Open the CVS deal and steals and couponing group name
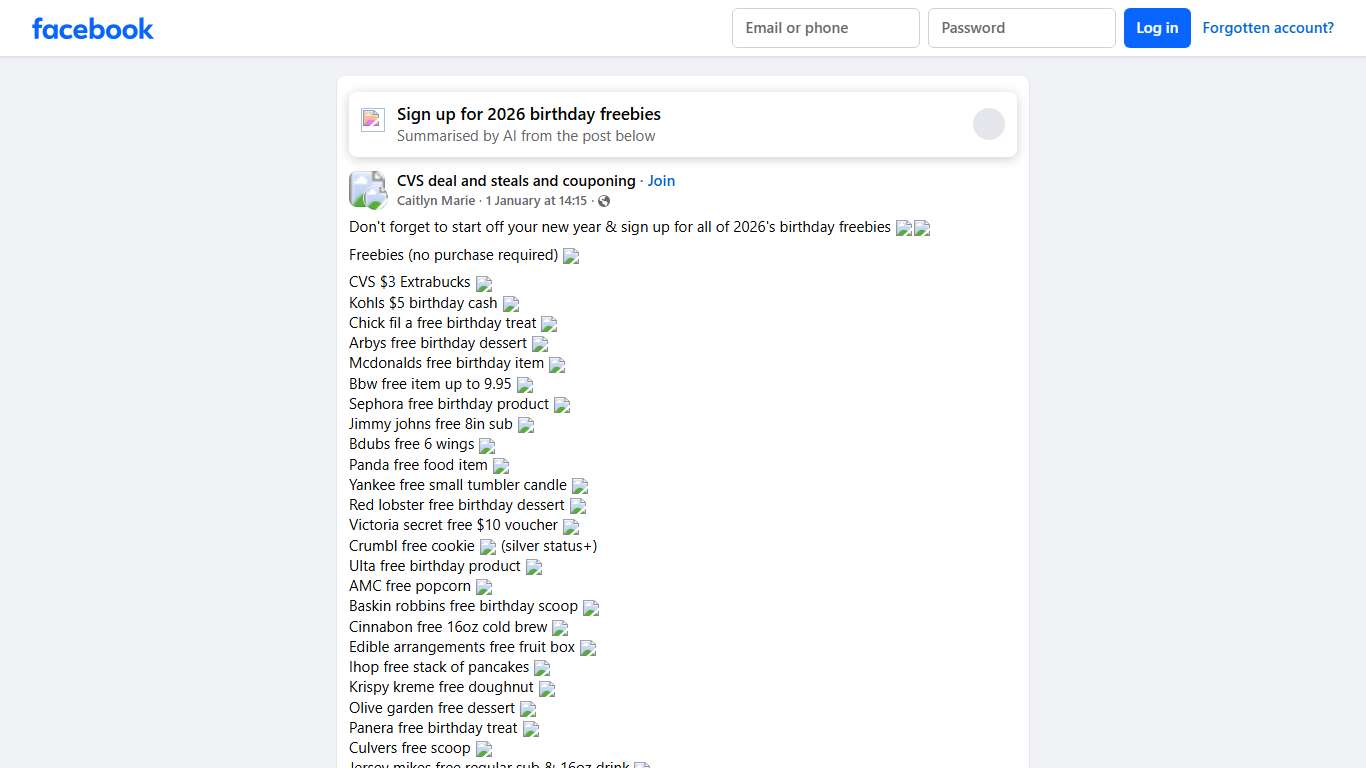 (516, 181)
